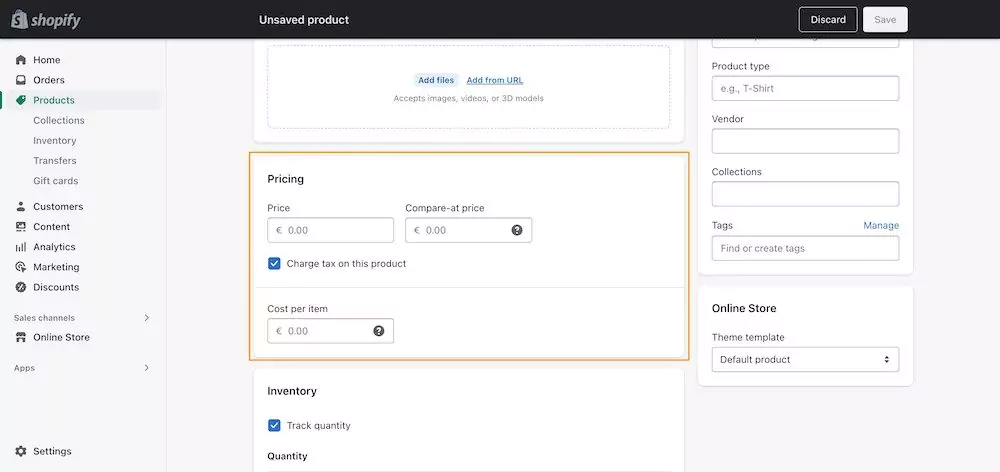
Task: Uncheck Charge tax on this product
Action: 274,263
